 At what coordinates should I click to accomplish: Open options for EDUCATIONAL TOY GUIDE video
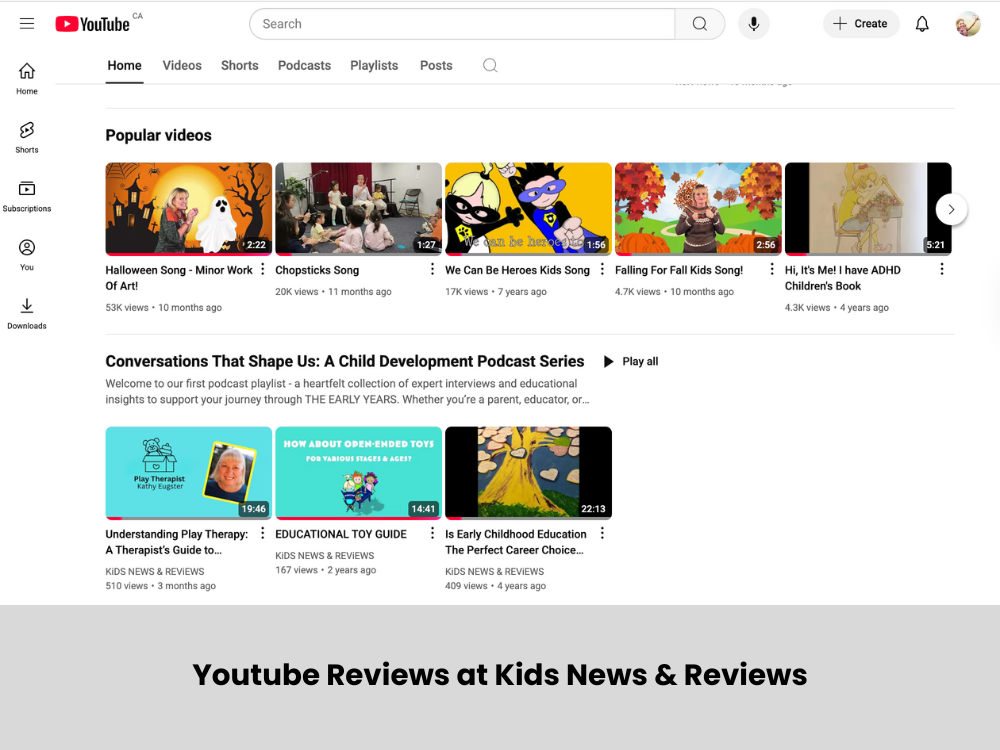432,533
